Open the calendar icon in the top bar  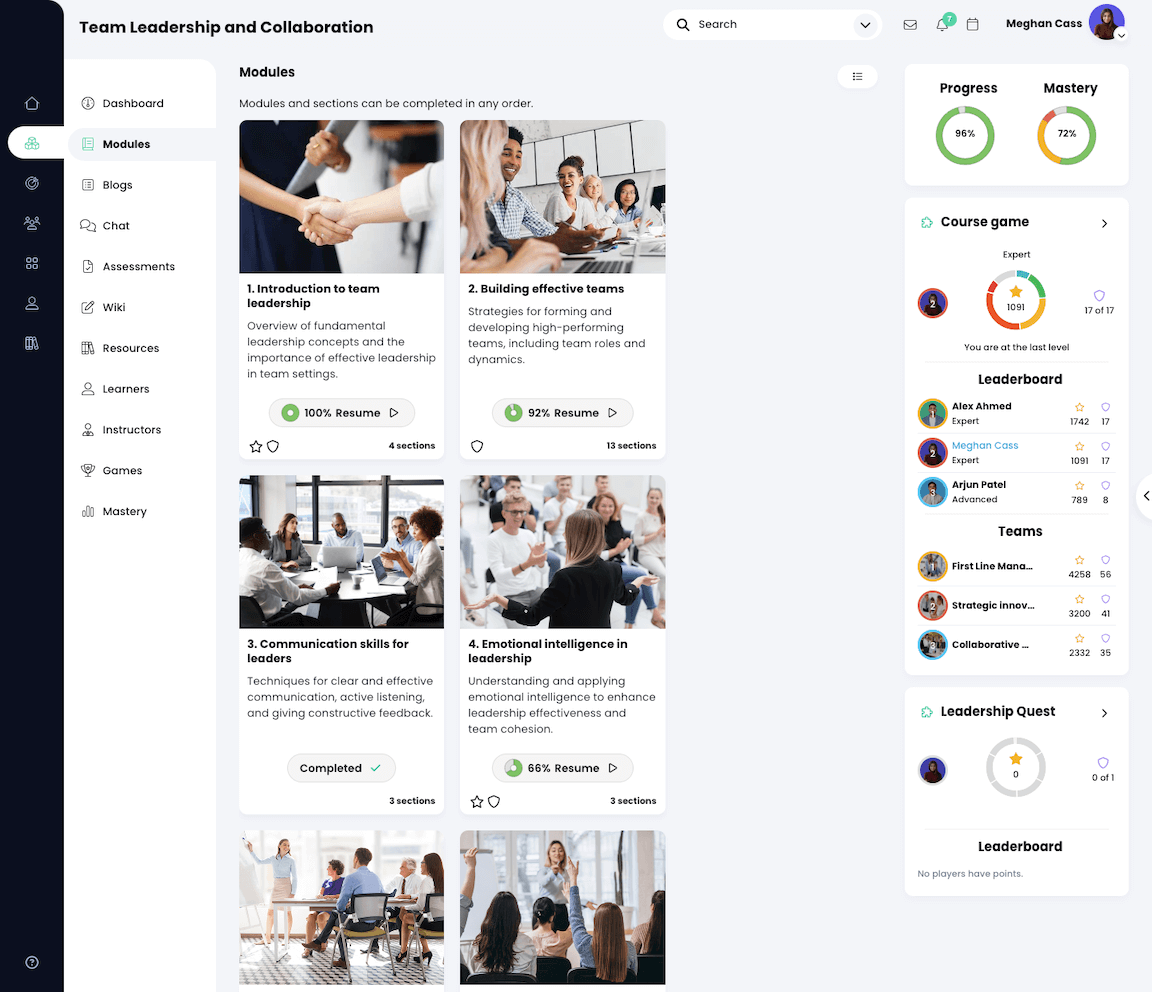(972, 23)
